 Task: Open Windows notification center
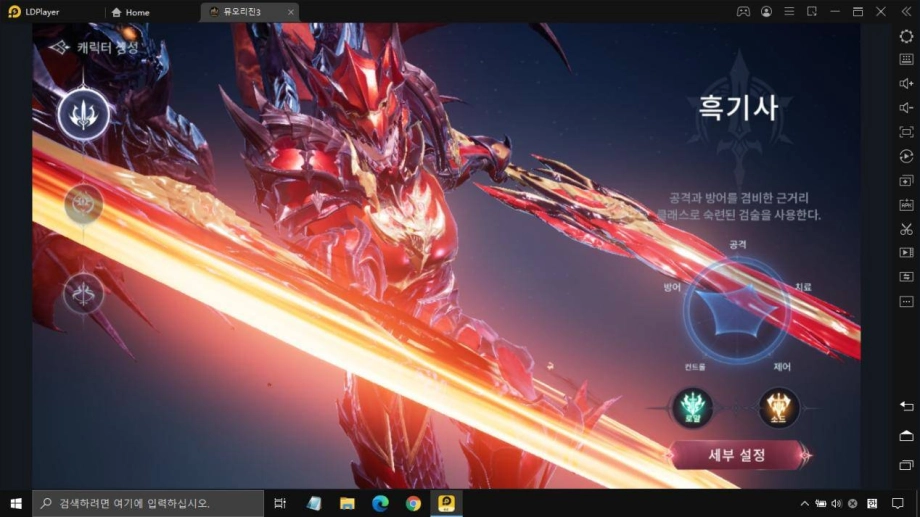pos(898,504)
